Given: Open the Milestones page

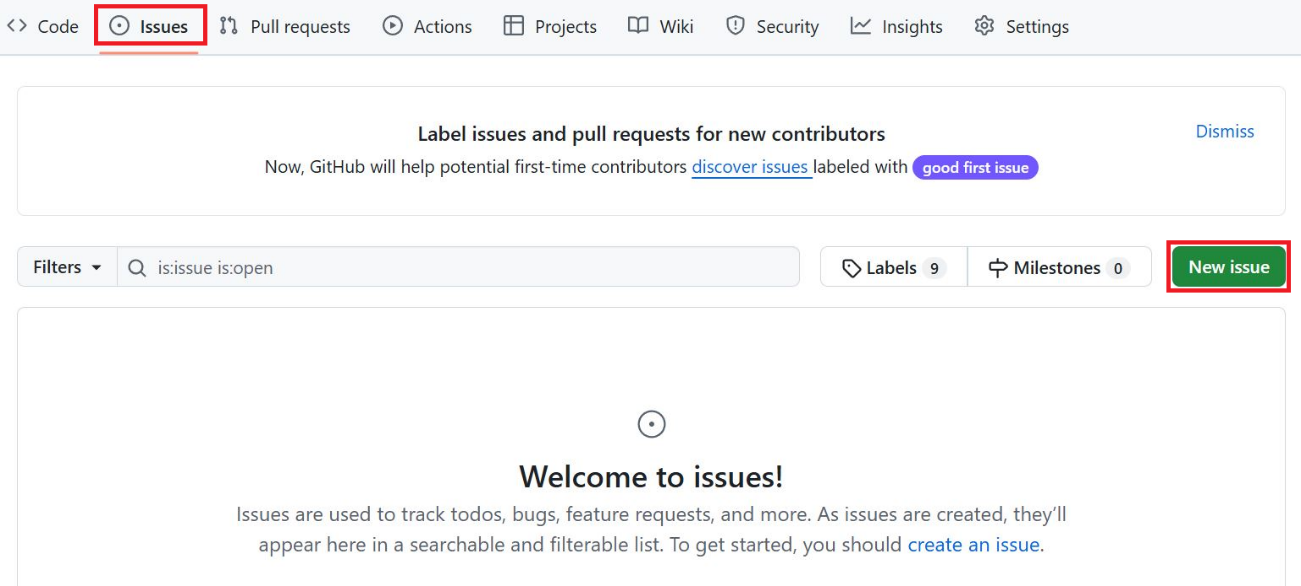Looking at the screenshot, I should click(1059, 267).
